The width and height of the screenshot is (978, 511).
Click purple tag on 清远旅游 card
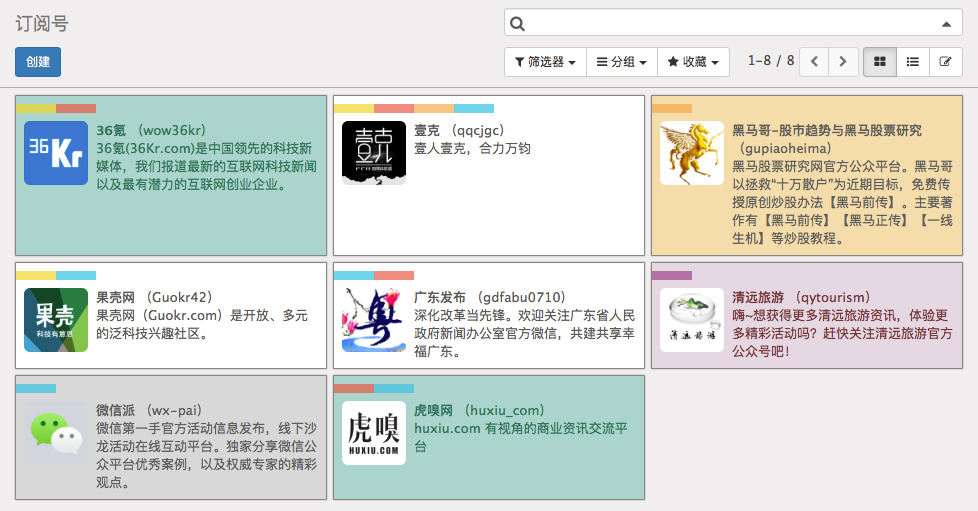coord(672,276)
